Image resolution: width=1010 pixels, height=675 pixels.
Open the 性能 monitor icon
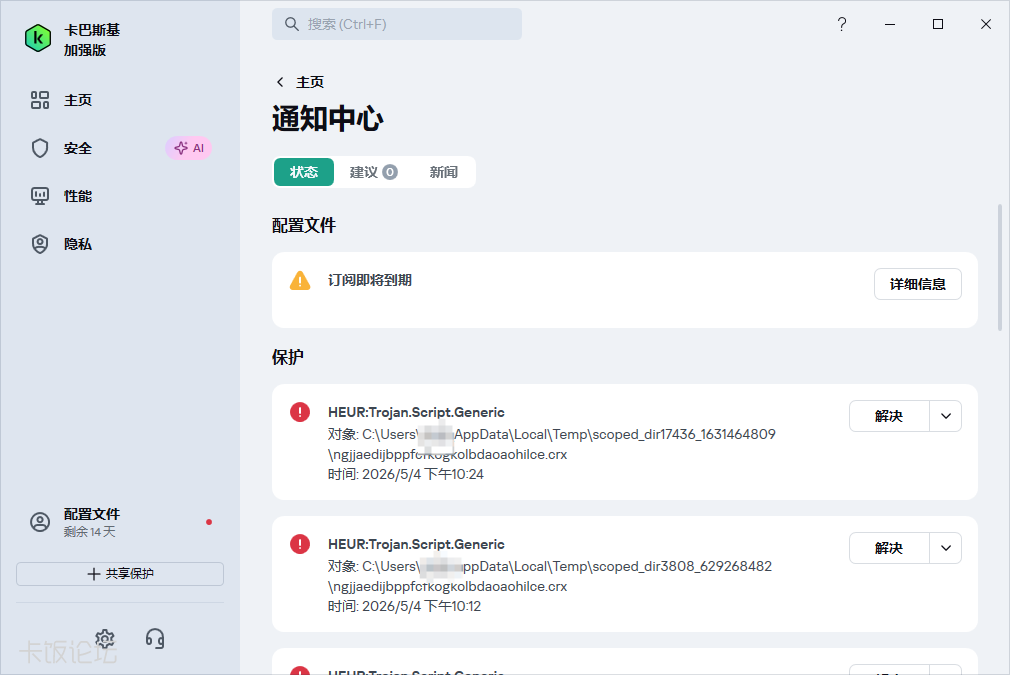pos(40,196)
